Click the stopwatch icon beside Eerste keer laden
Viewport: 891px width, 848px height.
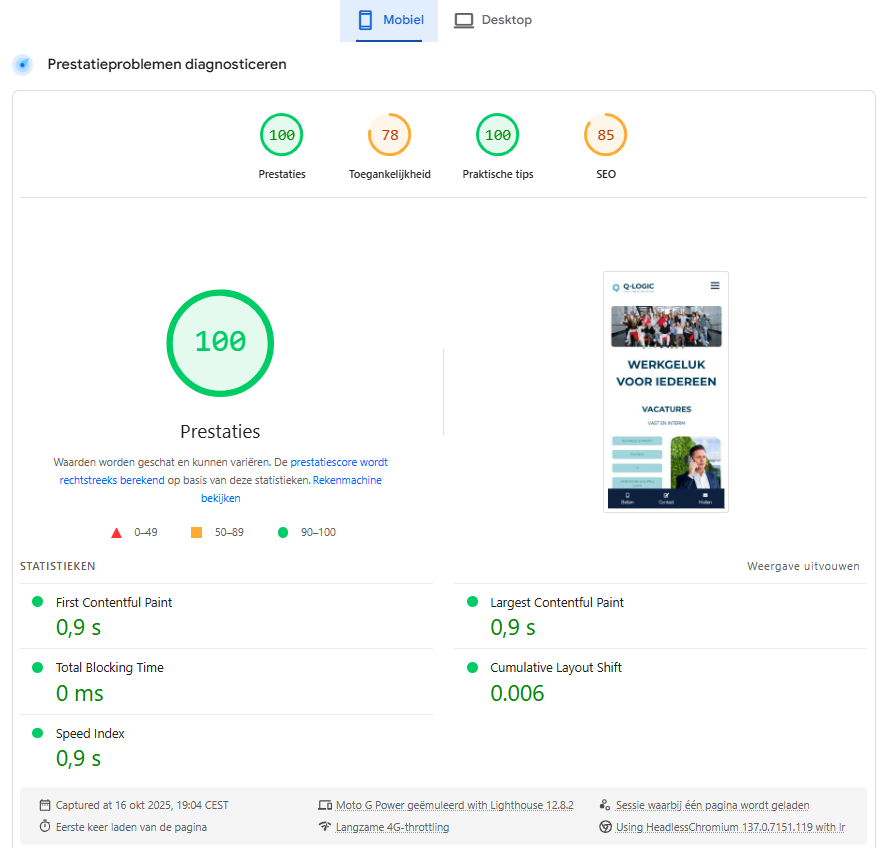click(45, 827)
